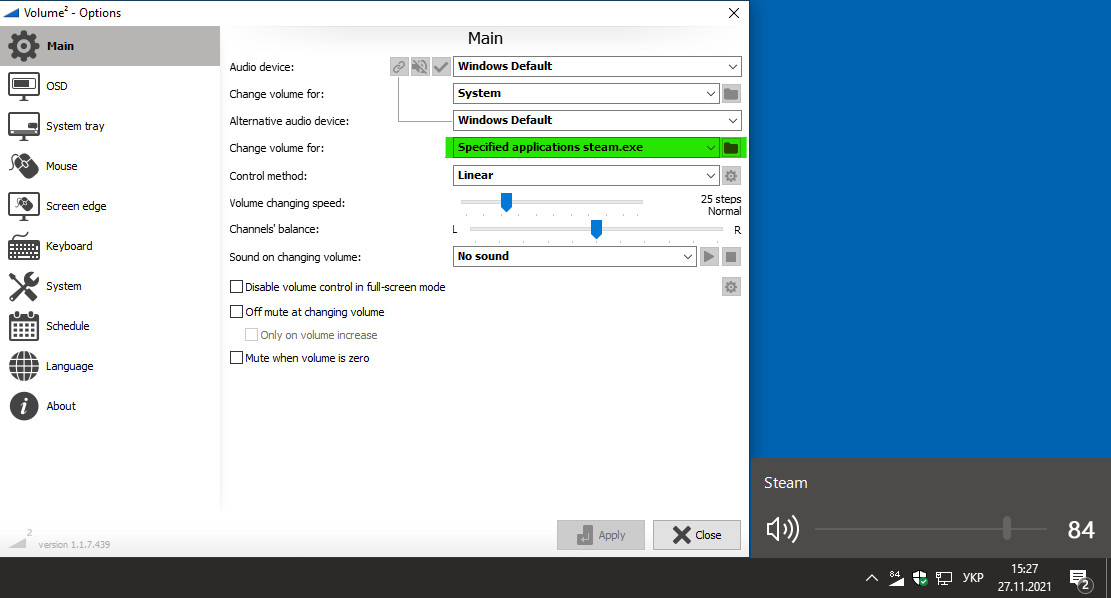This screenshot has width=1111, height=598.
Task: Open the Specified applications steam.exe dropdown
Action: [583, 147]
